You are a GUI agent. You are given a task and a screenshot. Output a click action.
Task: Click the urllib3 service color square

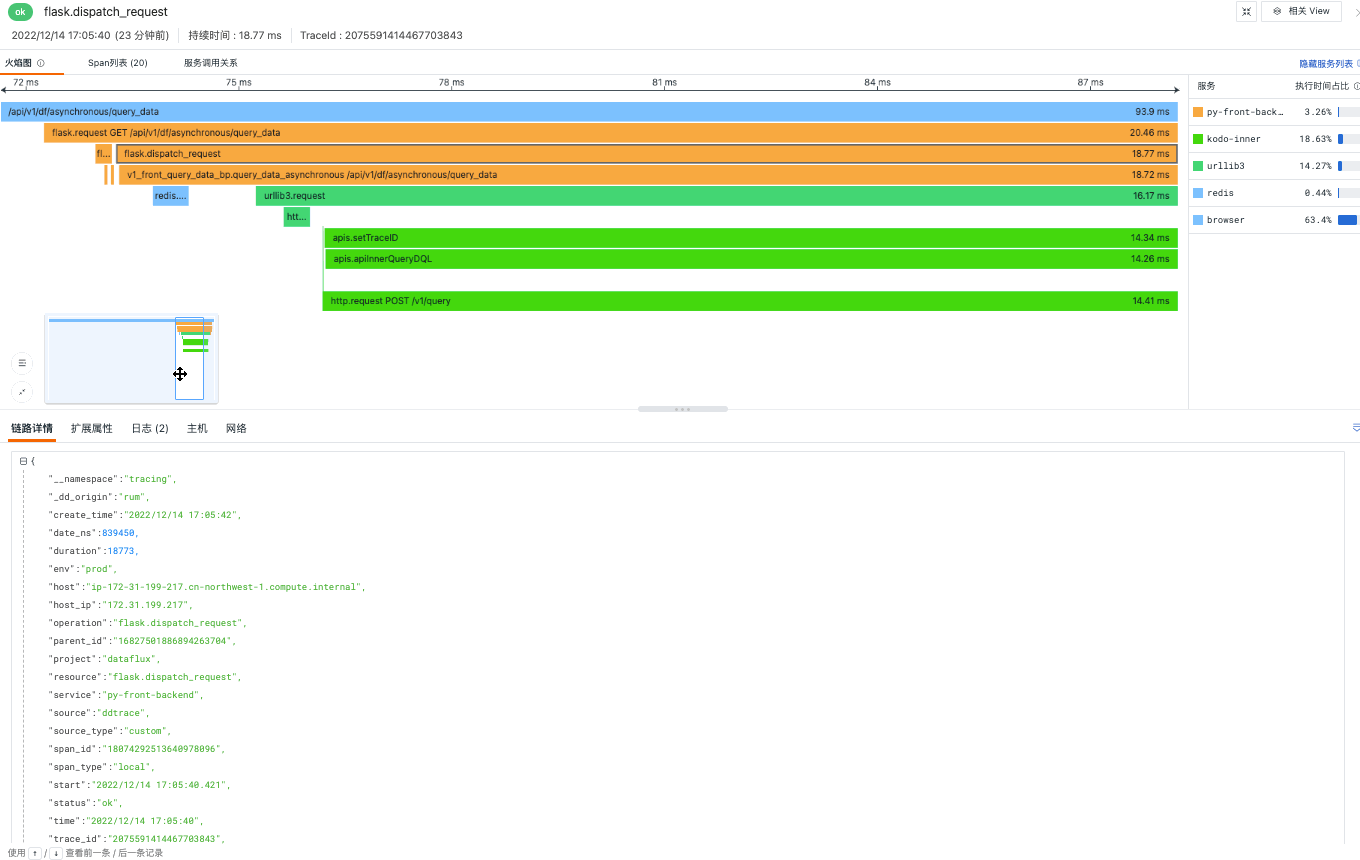1198,166
